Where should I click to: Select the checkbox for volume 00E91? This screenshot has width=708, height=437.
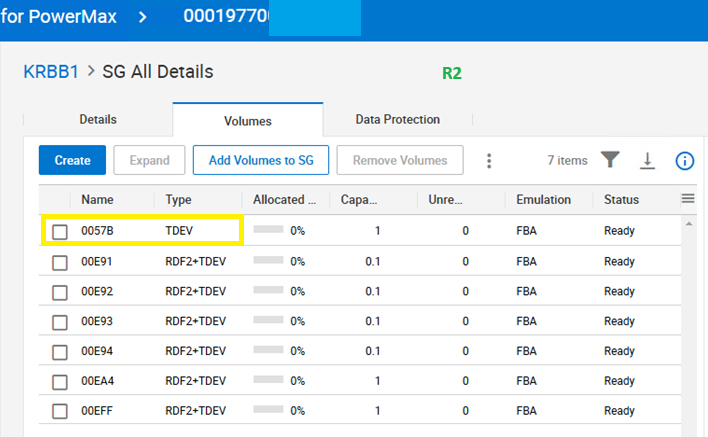click(60, 262)
